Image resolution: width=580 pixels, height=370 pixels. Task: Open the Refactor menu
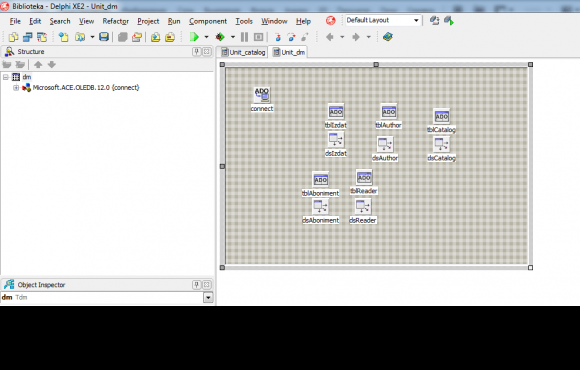[x=116, y=21]
